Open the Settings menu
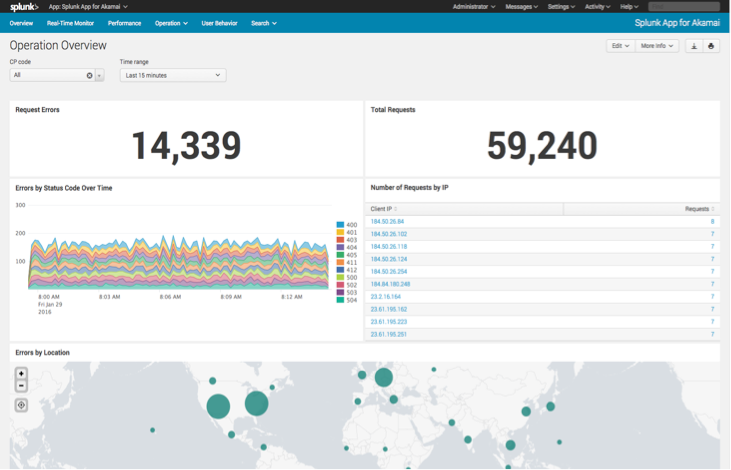Viewport: 731px width, 470px height. pos(561,7)
